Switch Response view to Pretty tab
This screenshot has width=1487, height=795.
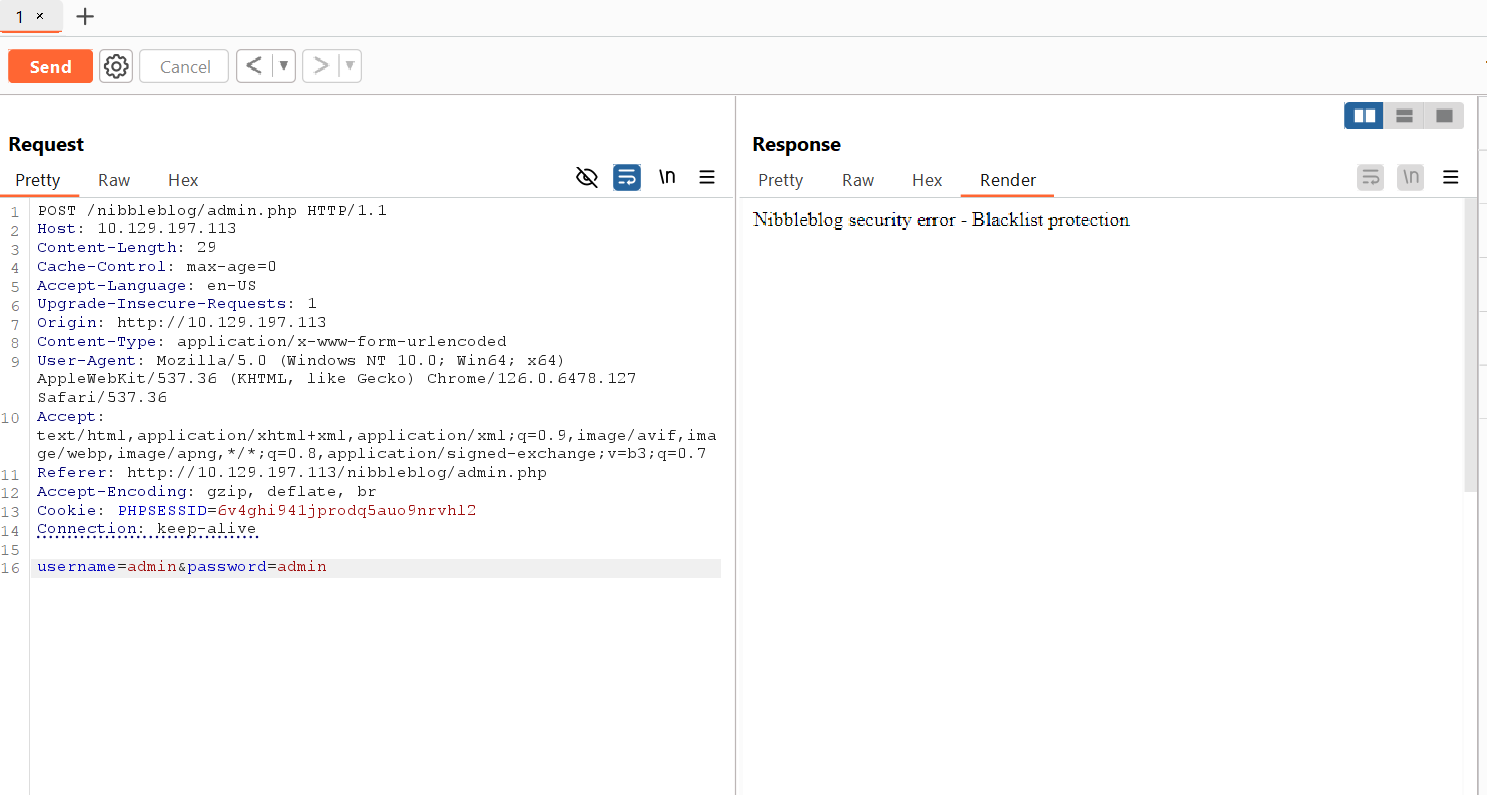point(780,180)
